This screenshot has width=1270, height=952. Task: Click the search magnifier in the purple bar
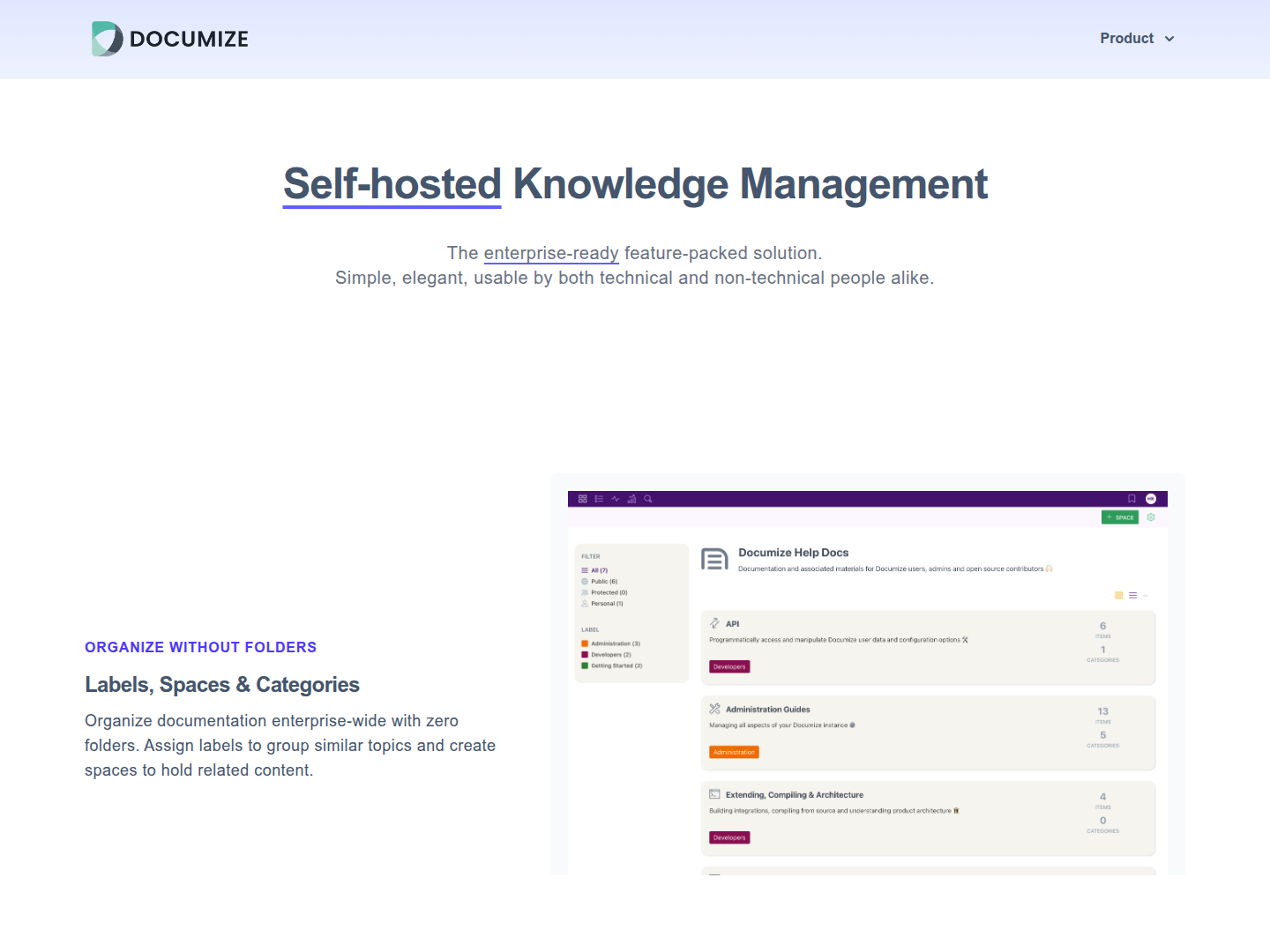[x=648, y=499]
